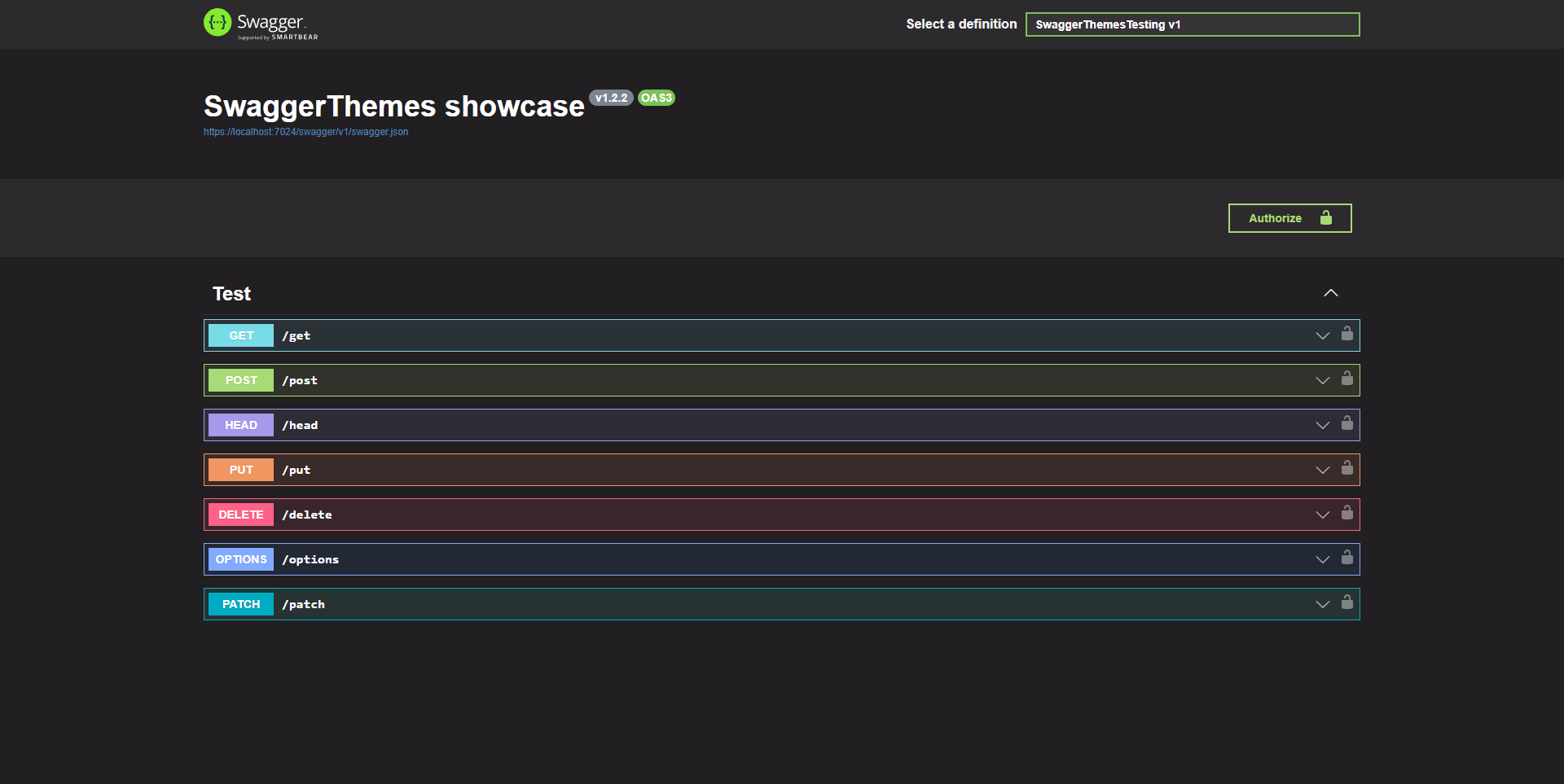This screenshot has width=1564, height=784.
Task: Click the GET method badge
Action: coord(241,335)
